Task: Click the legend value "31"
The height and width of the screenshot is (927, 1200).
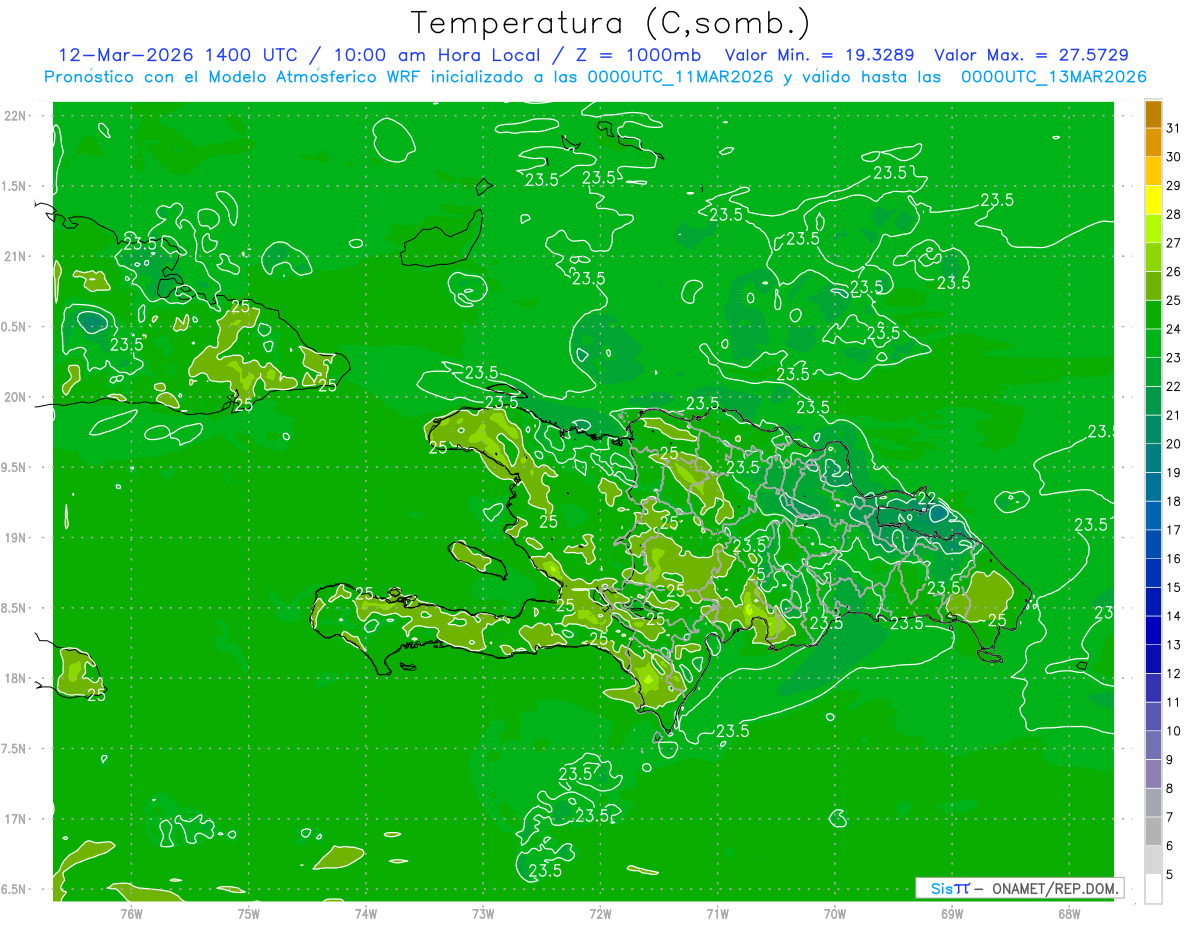Action: coord(1174,128)
